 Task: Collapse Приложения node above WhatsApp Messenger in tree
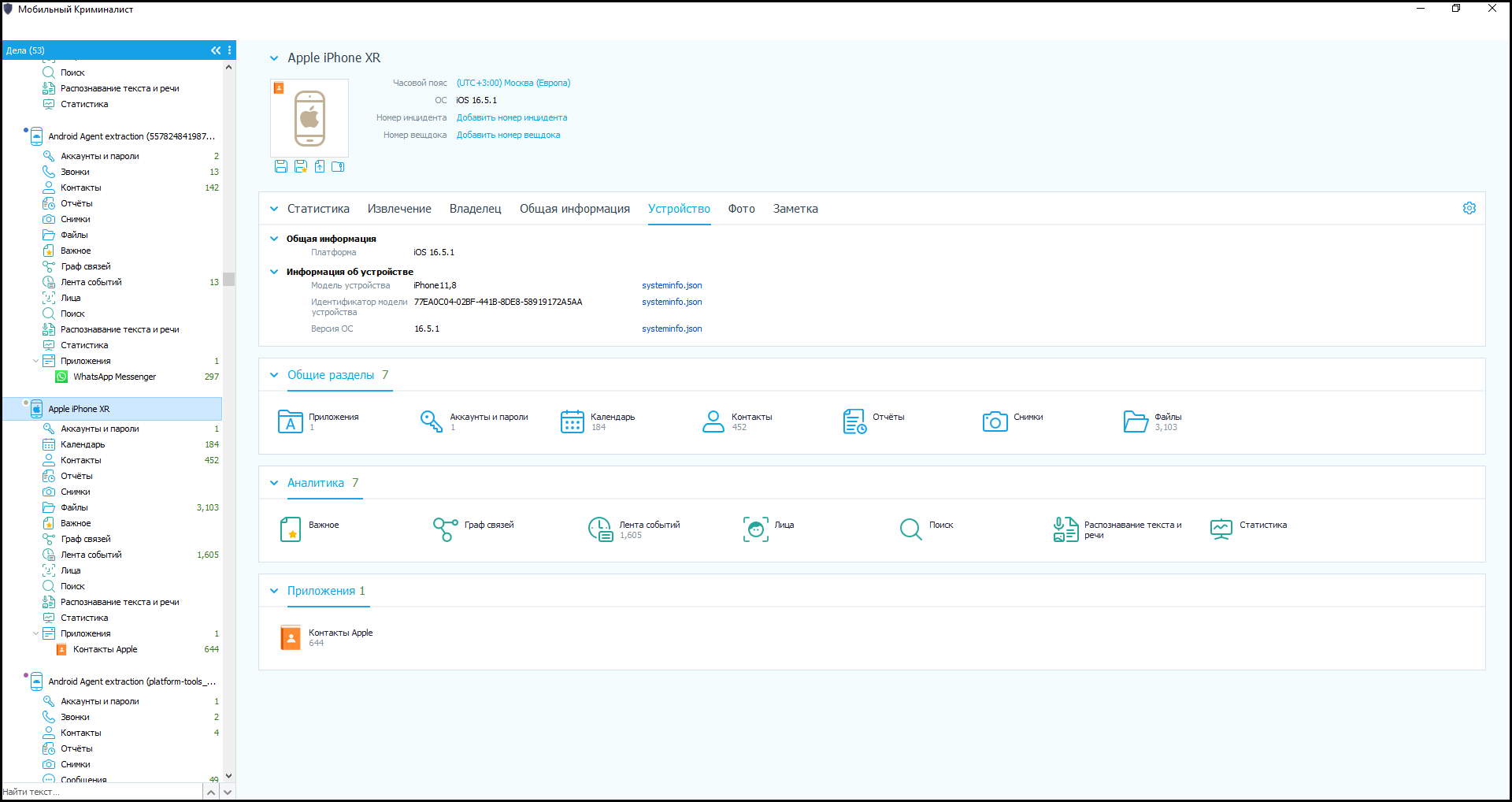coord(35,361)
